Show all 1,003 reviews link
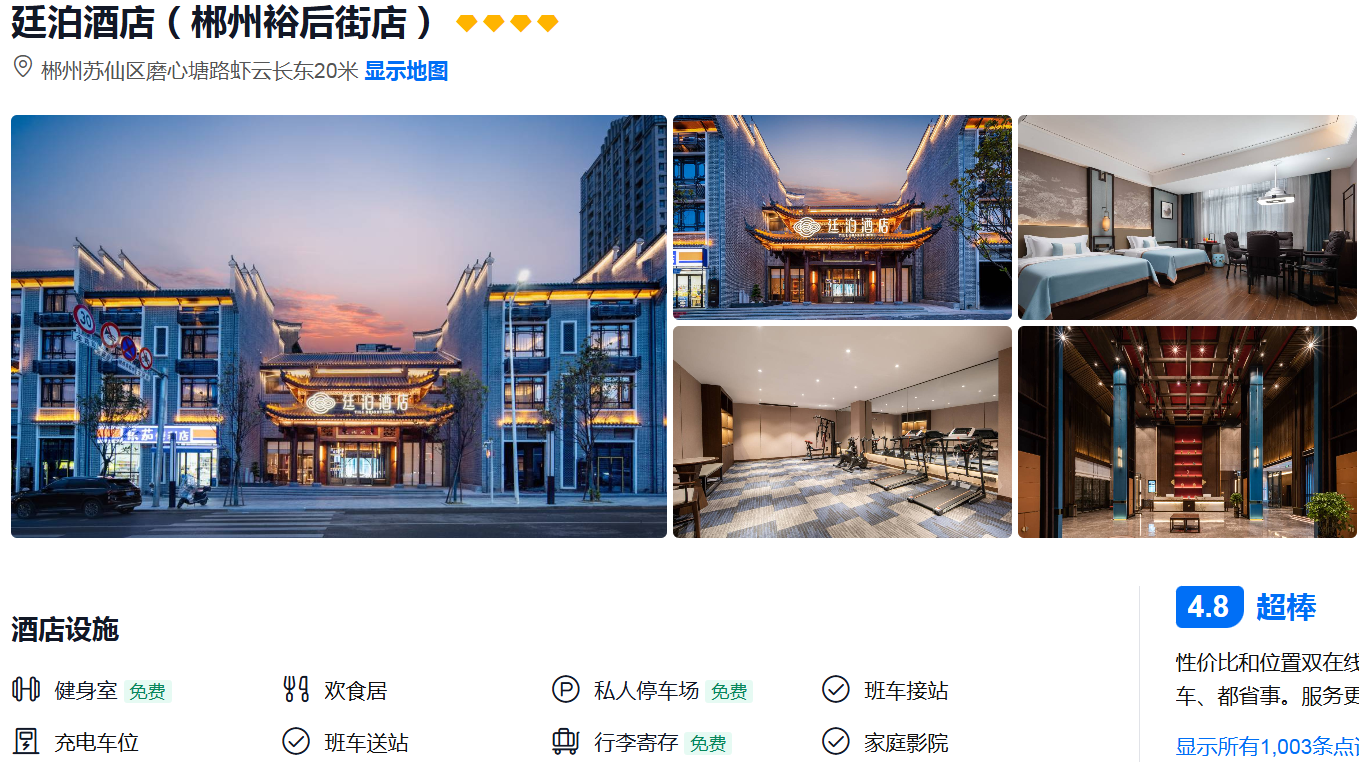Viewport: 1359px width, 762px height. coord(1266,746)
